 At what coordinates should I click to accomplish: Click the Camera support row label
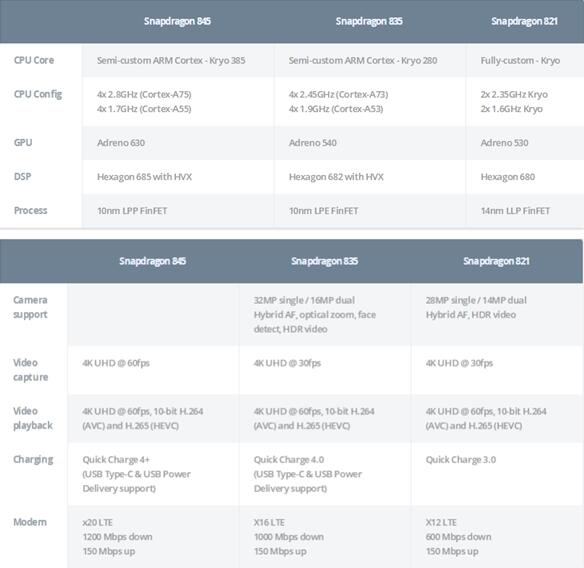pos(31,307)
